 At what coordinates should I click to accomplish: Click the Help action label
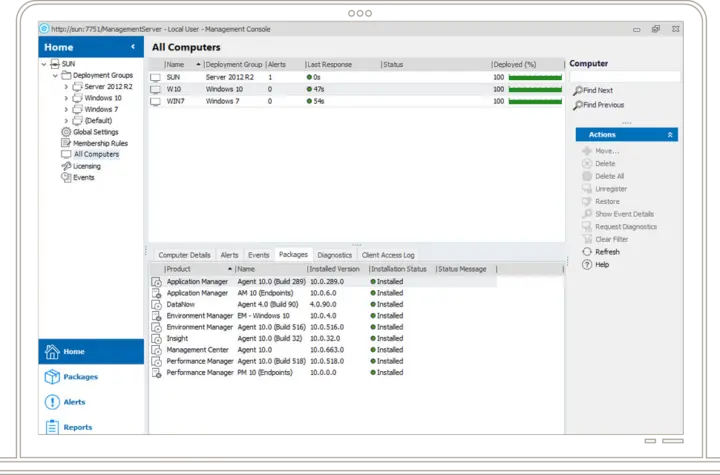pyautogui.click(x=602, y=265)
